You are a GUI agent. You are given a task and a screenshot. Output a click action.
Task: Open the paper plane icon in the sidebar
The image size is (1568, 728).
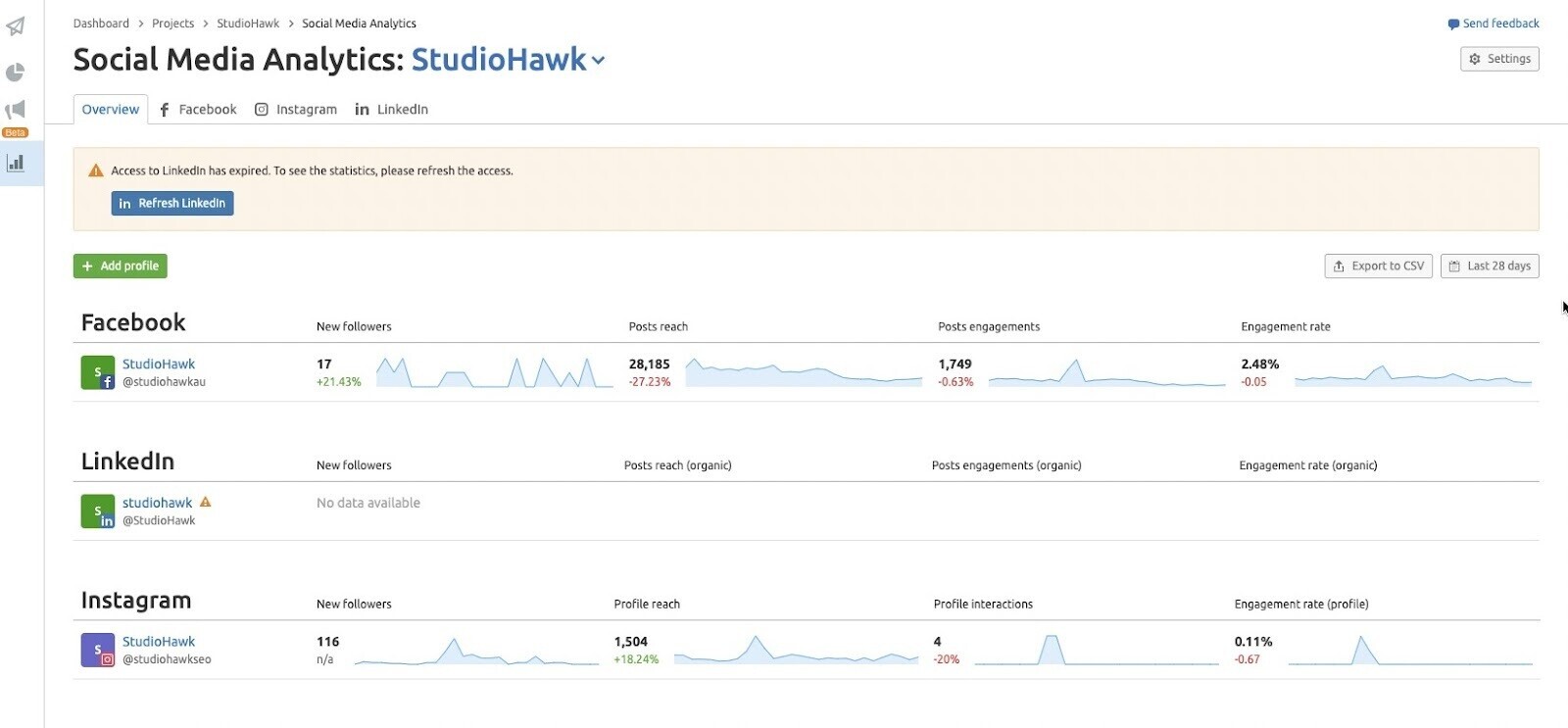[x=16, y=26]
